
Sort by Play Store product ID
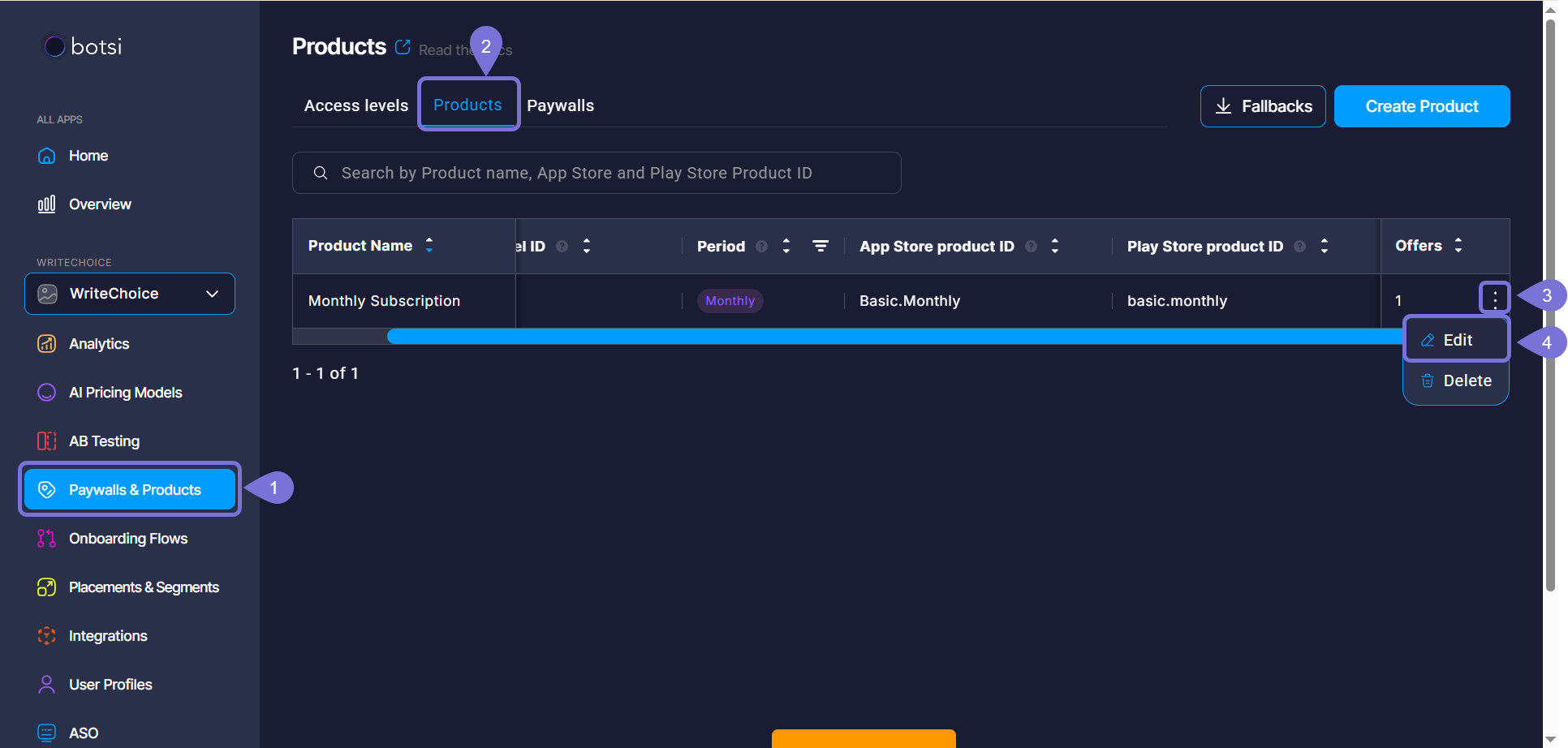[1324, 246]
